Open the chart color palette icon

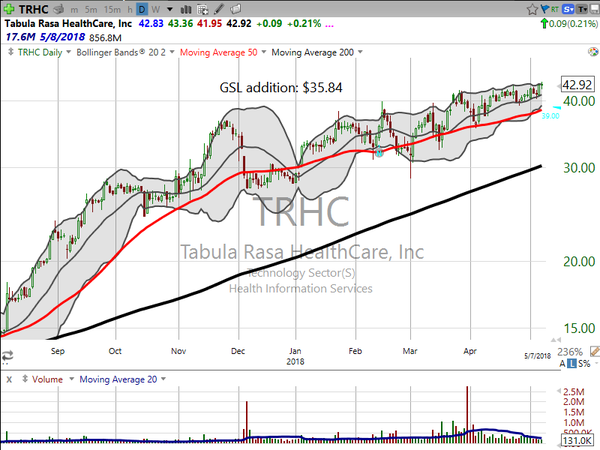pyautogui.click(x=593, y=52)
